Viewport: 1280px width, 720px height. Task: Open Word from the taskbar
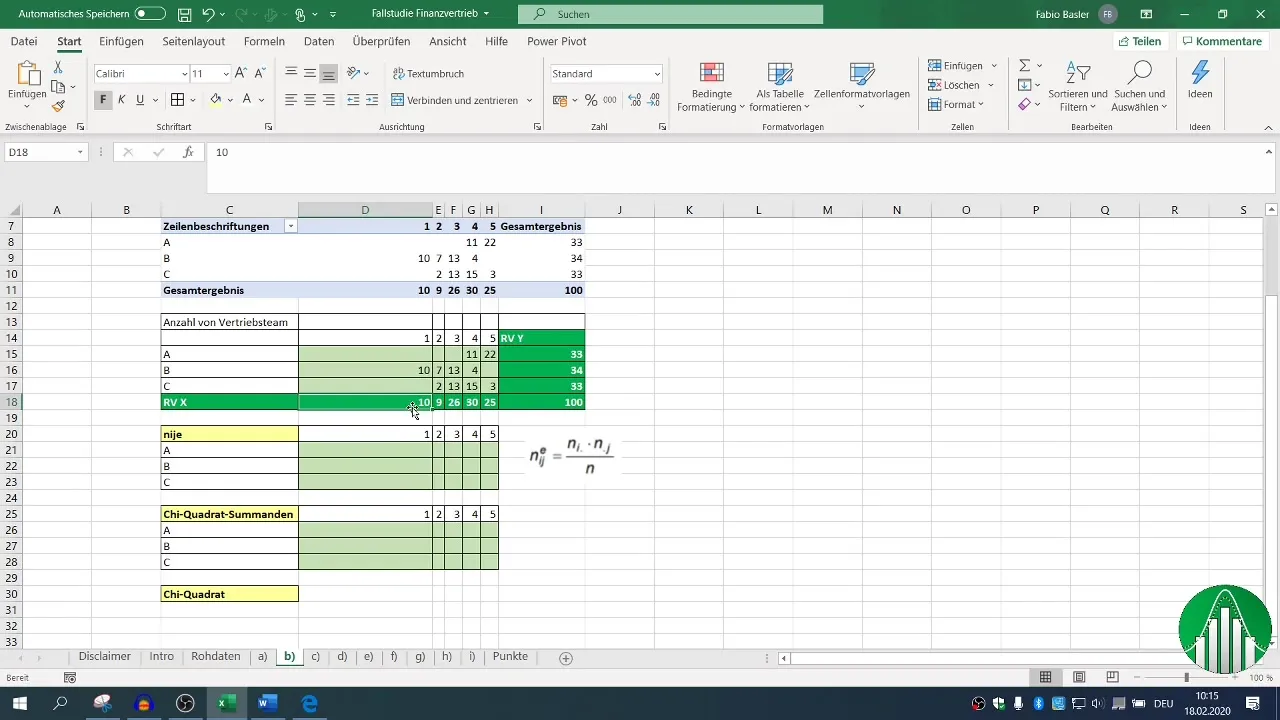click(x=267, y=703)
